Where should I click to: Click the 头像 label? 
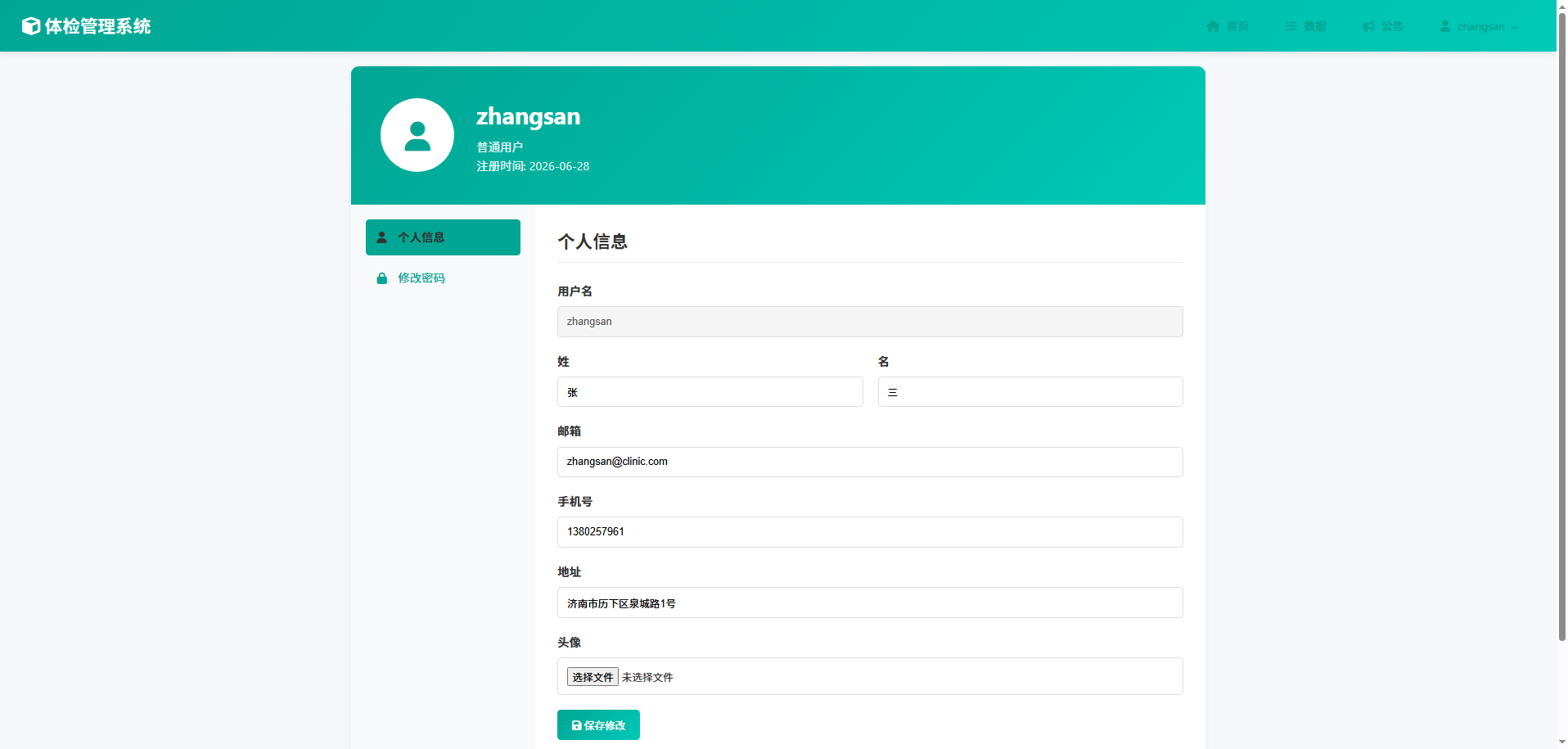(570, 643)
